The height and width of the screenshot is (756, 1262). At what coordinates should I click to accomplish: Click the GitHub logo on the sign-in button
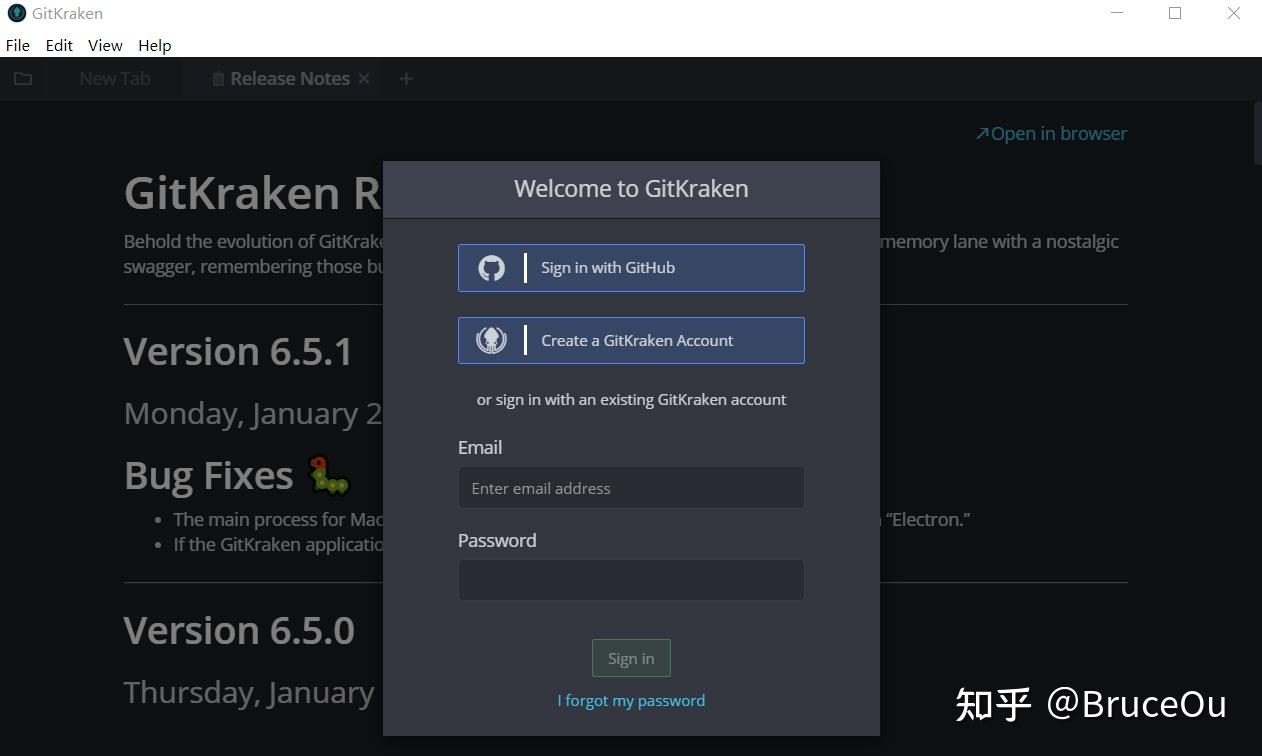(x=491, y=267)
